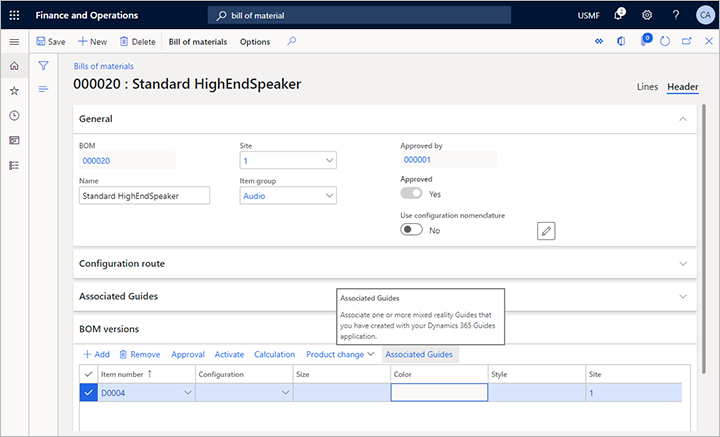This screenshot has height=437, width=720.
Task: Click the Associated Guides button
Action: pos(418,354)
